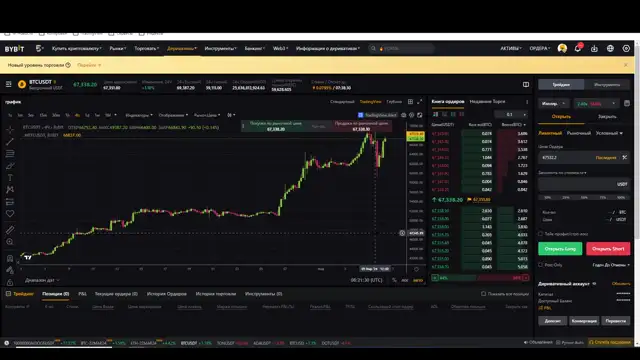
Task: Switch to the Depth chart view
Action: 394,102
